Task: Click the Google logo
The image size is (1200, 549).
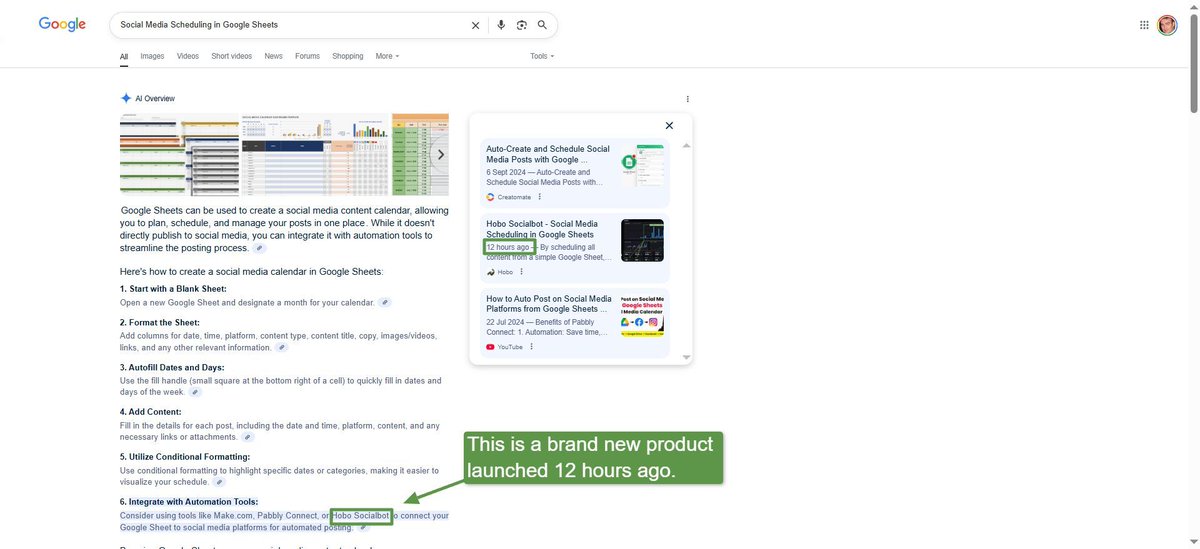Action: tap(62, 24)
